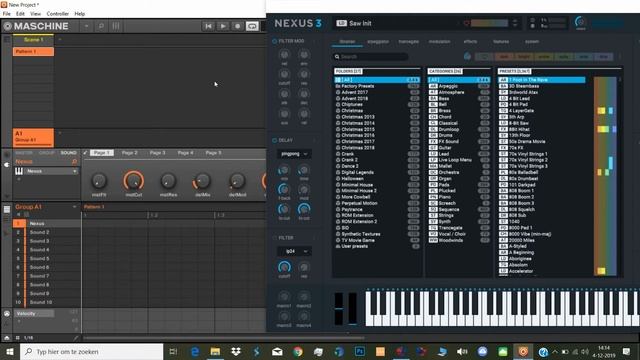Open Maschine header dropdown arrow

pos(87,26)
